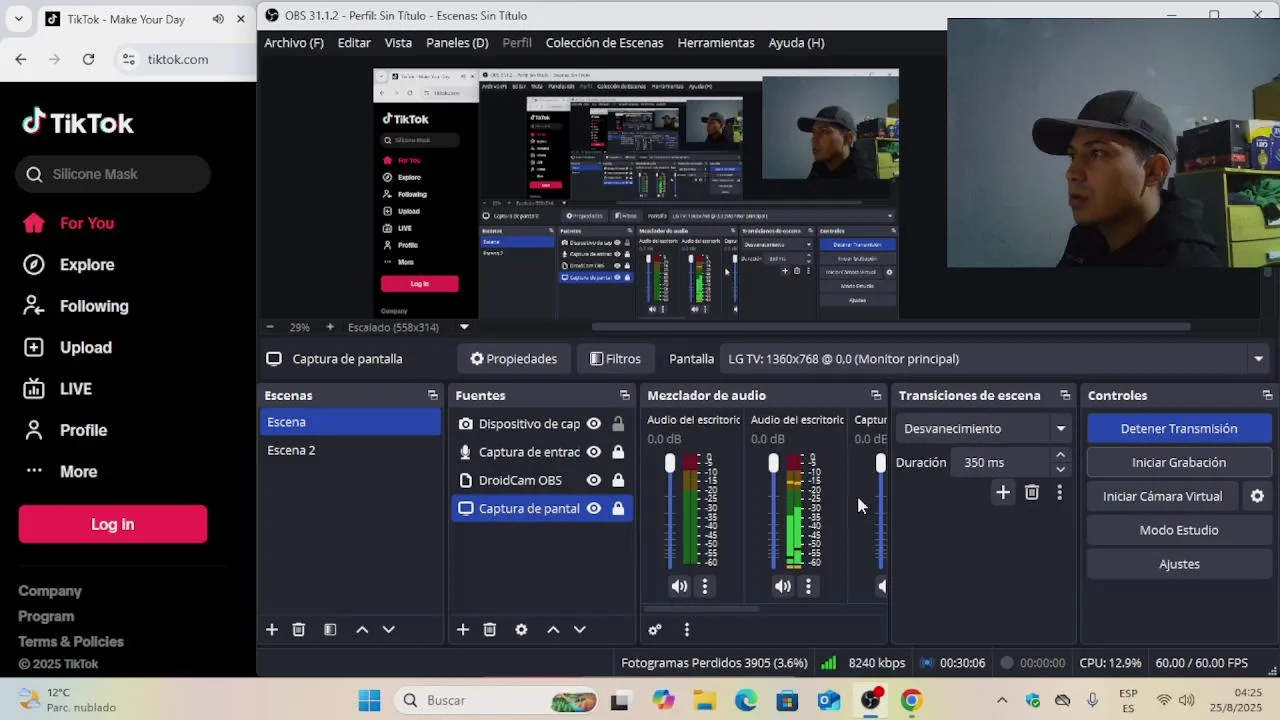Viewport: 1280px width, 720px height.
Task: Toggle lock on Captura de entrada source
Action: point(618,452)
